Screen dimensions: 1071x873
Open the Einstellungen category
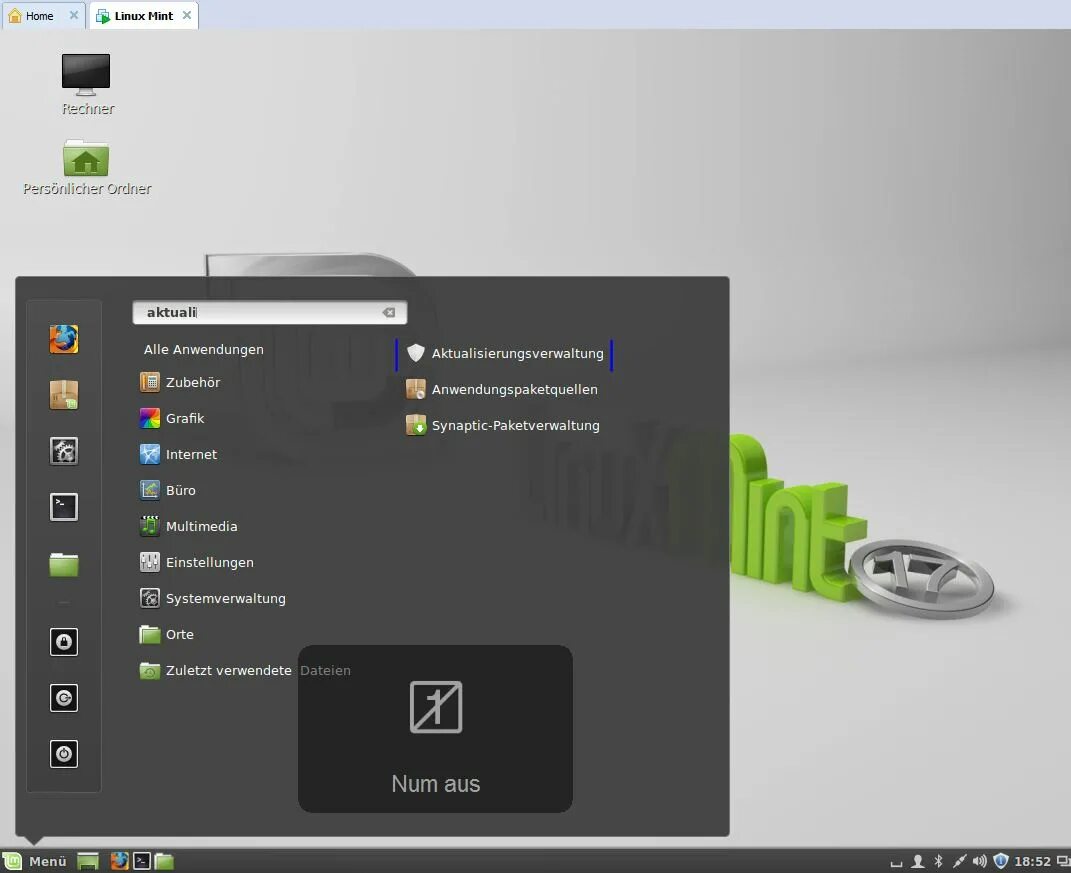pos(197,562)
